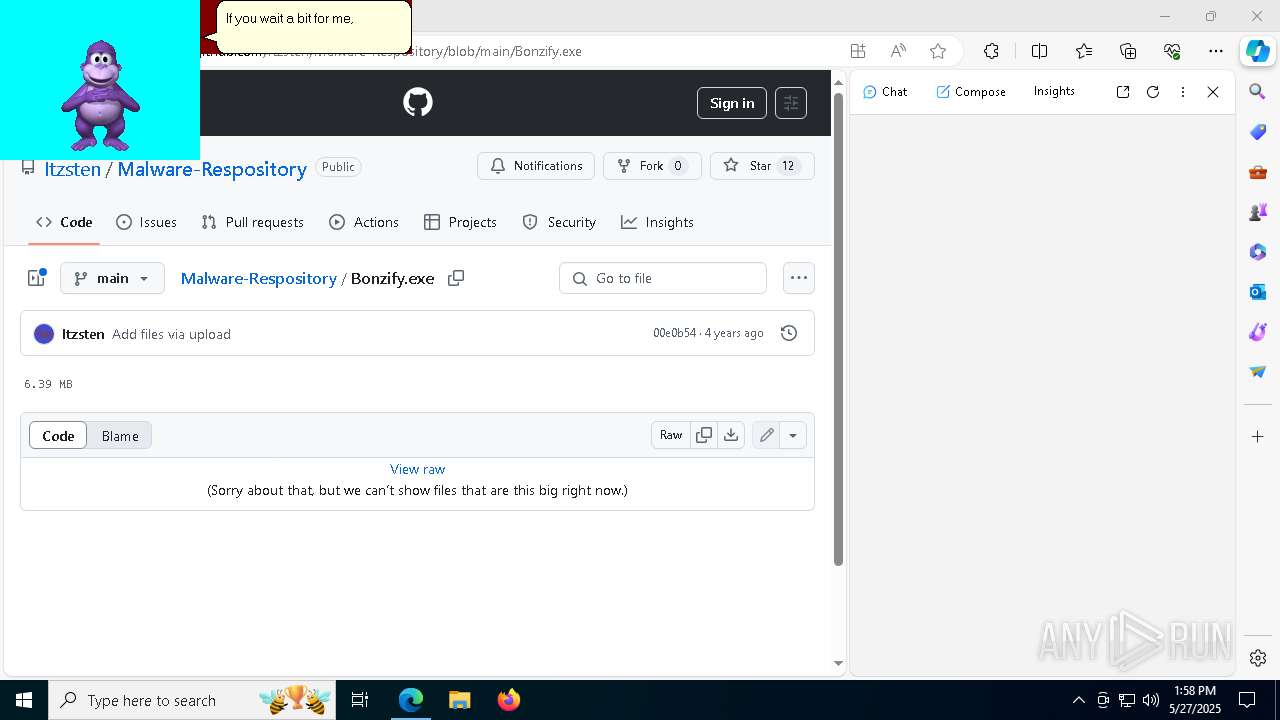Copy the Bonzify.exe file path
The height and width of the screenshot is (720, 1280).
coord(456,278)
